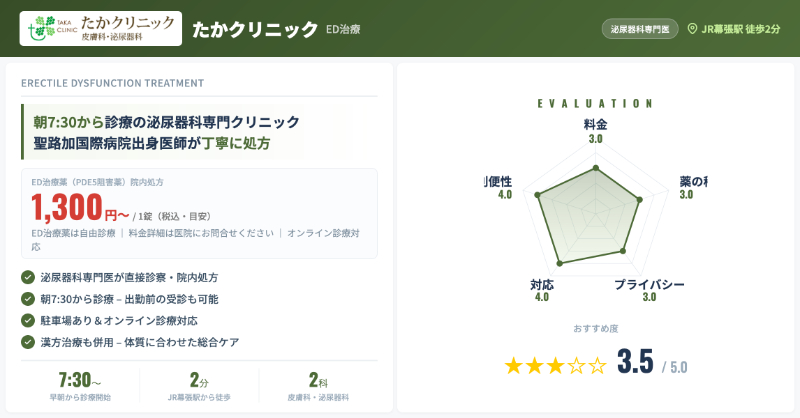Click the プライバシー label on the radar chart
This screenshot has height=418, width=800.
(x=649, y=284)
